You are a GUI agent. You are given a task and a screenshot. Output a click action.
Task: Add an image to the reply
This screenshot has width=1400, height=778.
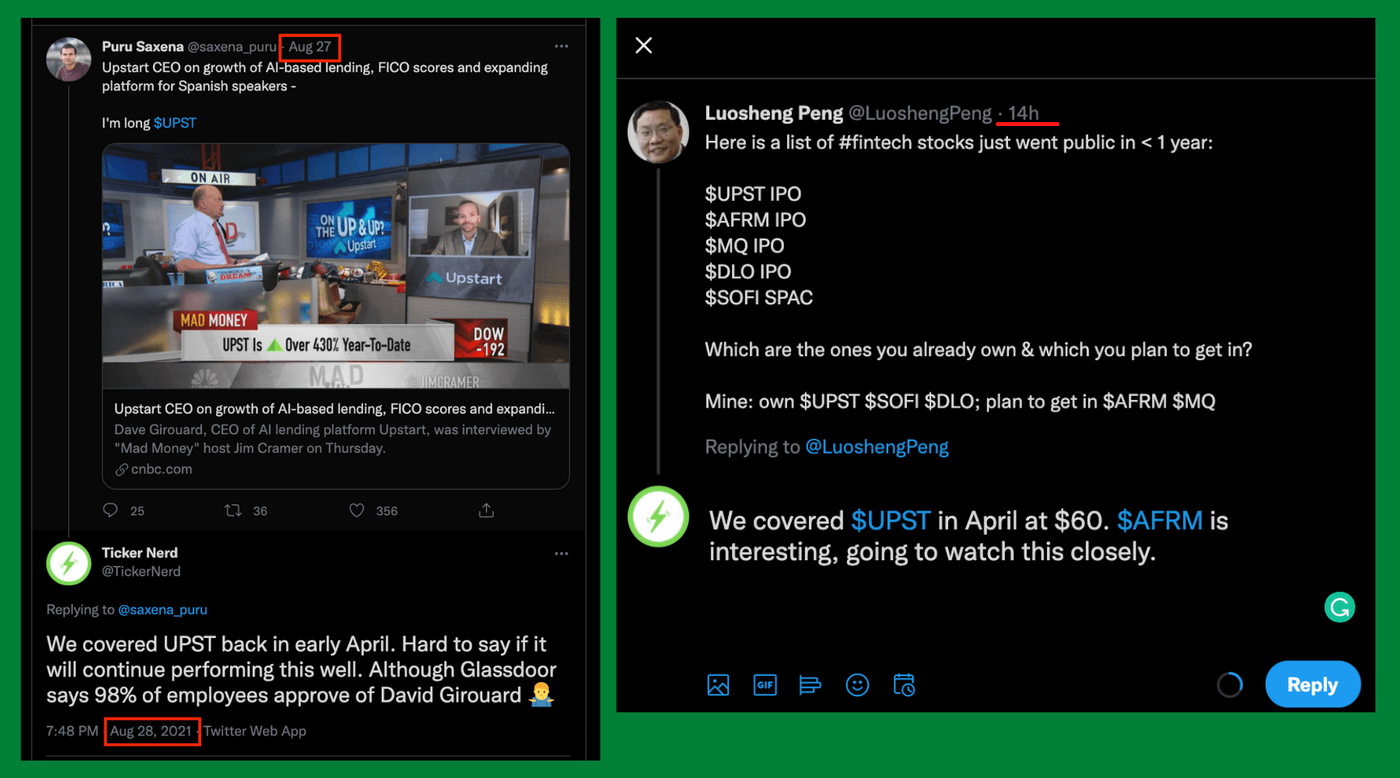point(718,685)
